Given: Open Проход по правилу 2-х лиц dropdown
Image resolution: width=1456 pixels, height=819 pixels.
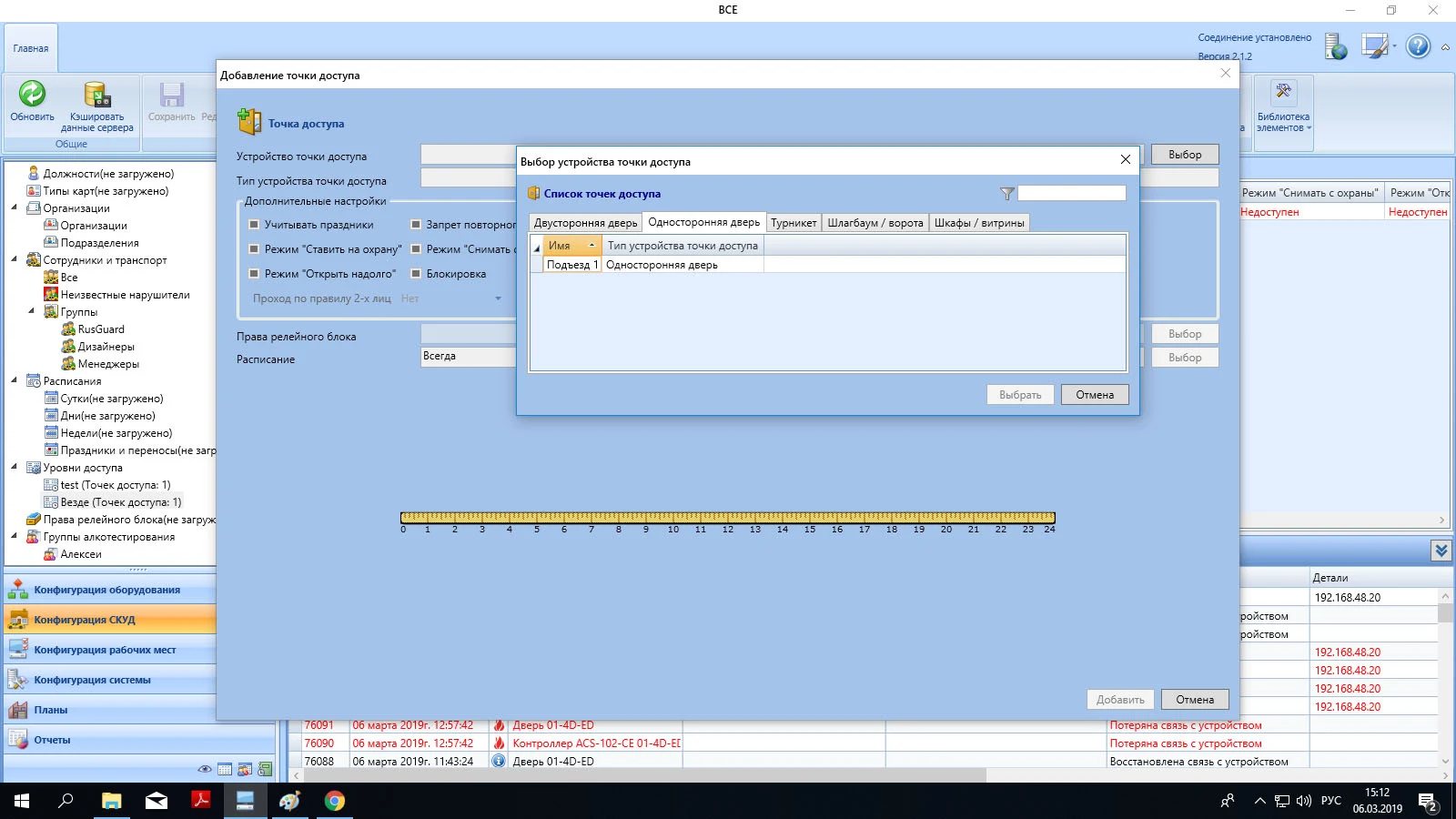Looking at the screenshot, I should click(x=498, y=298).
